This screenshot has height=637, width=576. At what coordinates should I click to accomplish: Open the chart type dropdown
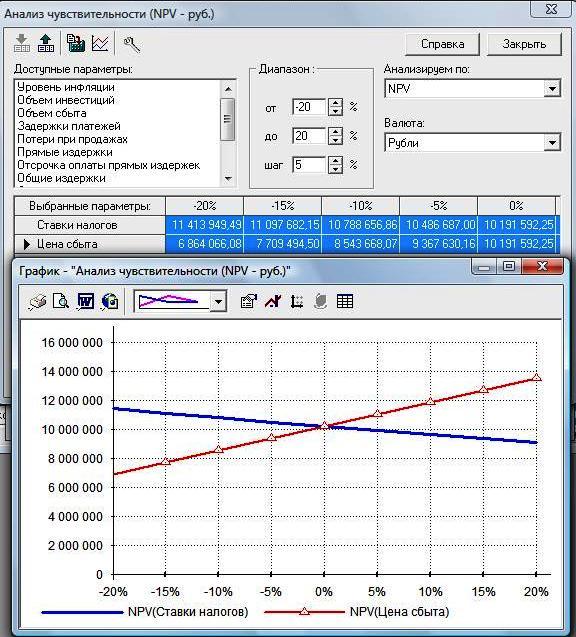[x=218, y=301]
